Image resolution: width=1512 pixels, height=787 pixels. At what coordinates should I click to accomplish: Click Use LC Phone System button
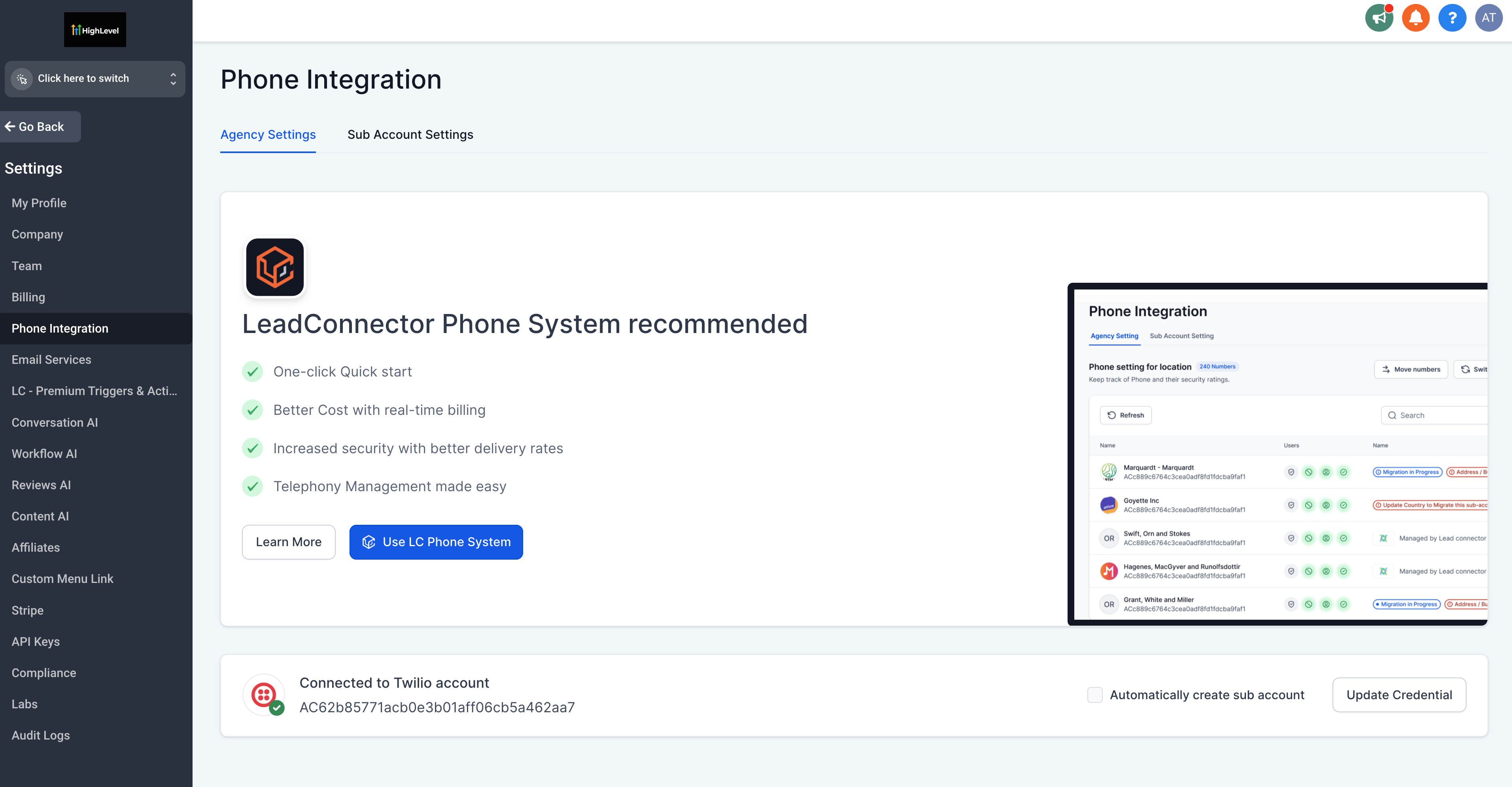tap(436, 542)
